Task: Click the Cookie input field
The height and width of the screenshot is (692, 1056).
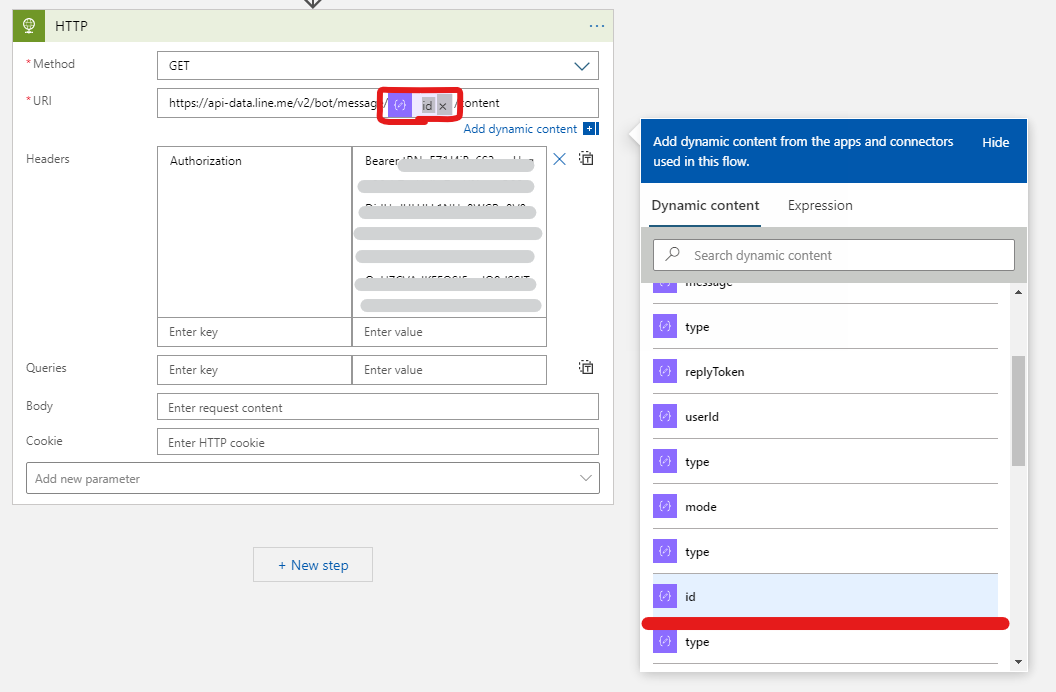Action: pyautogui.click(x=378, y=442)
